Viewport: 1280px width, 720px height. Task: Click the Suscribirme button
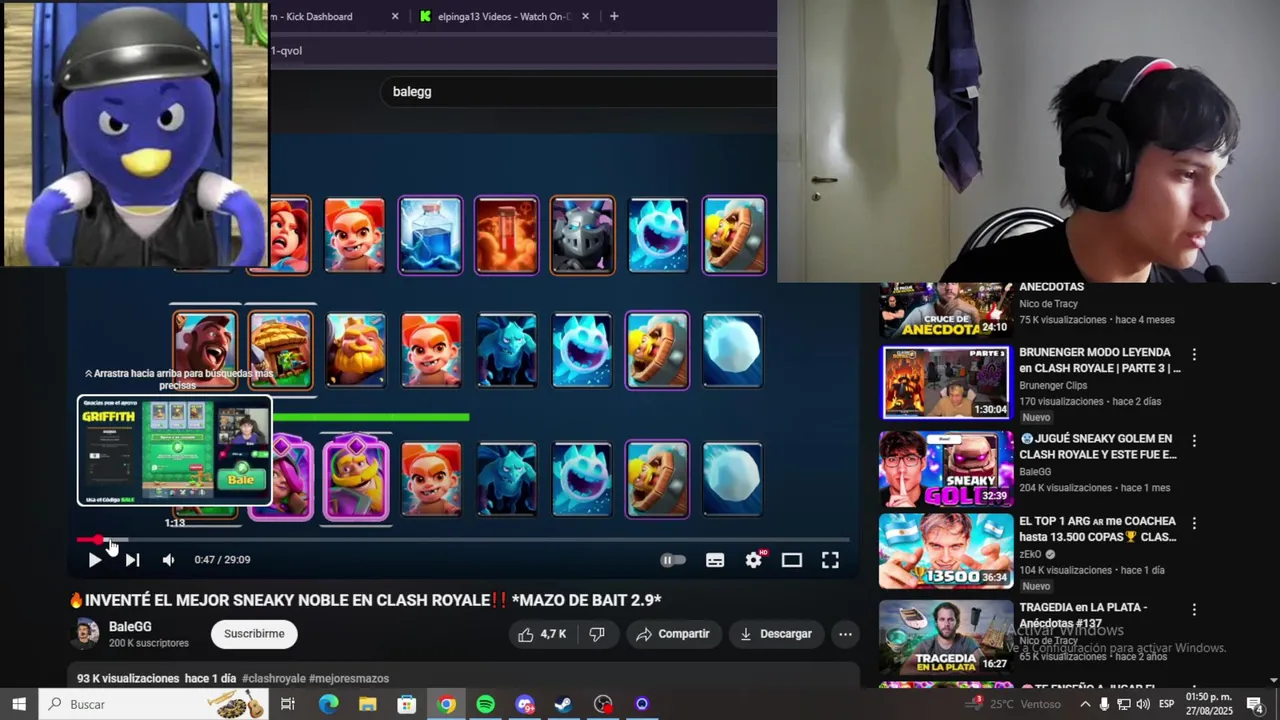[x=254, y=634]
